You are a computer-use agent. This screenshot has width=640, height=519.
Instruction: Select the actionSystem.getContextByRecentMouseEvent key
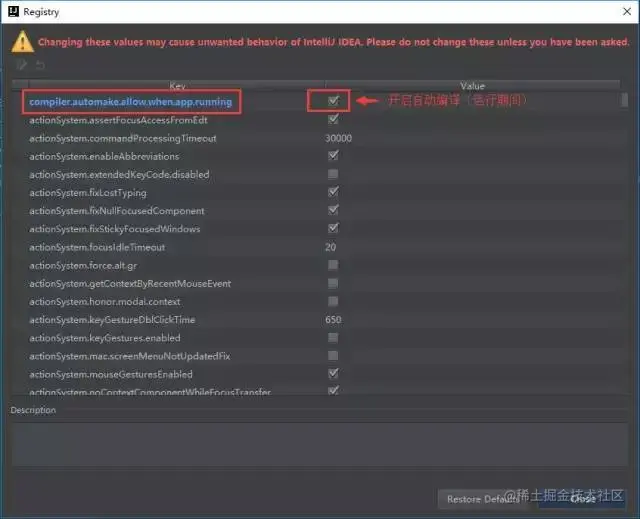[x=130, y=284]
